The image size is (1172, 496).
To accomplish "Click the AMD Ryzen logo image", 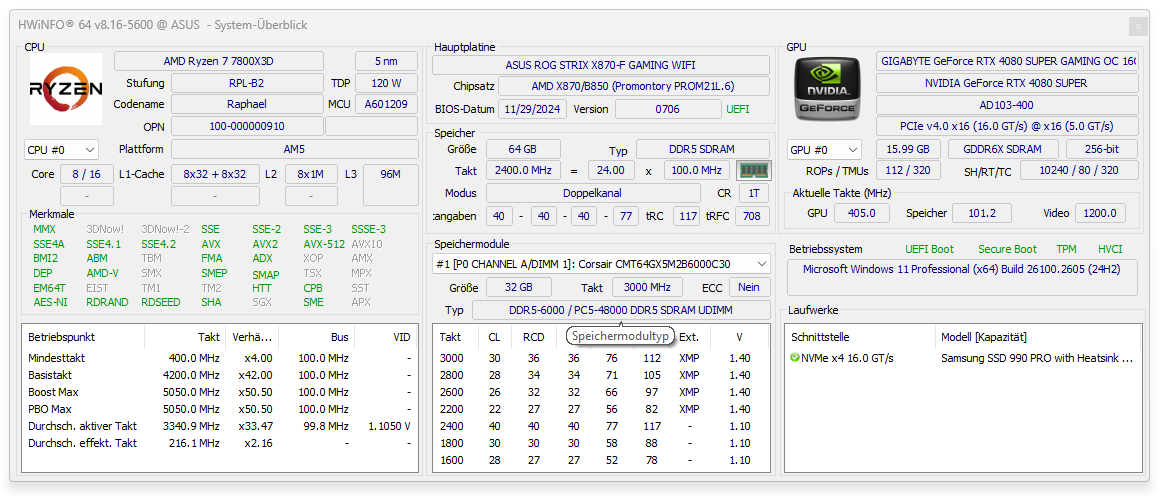I will tap(66, 89).
